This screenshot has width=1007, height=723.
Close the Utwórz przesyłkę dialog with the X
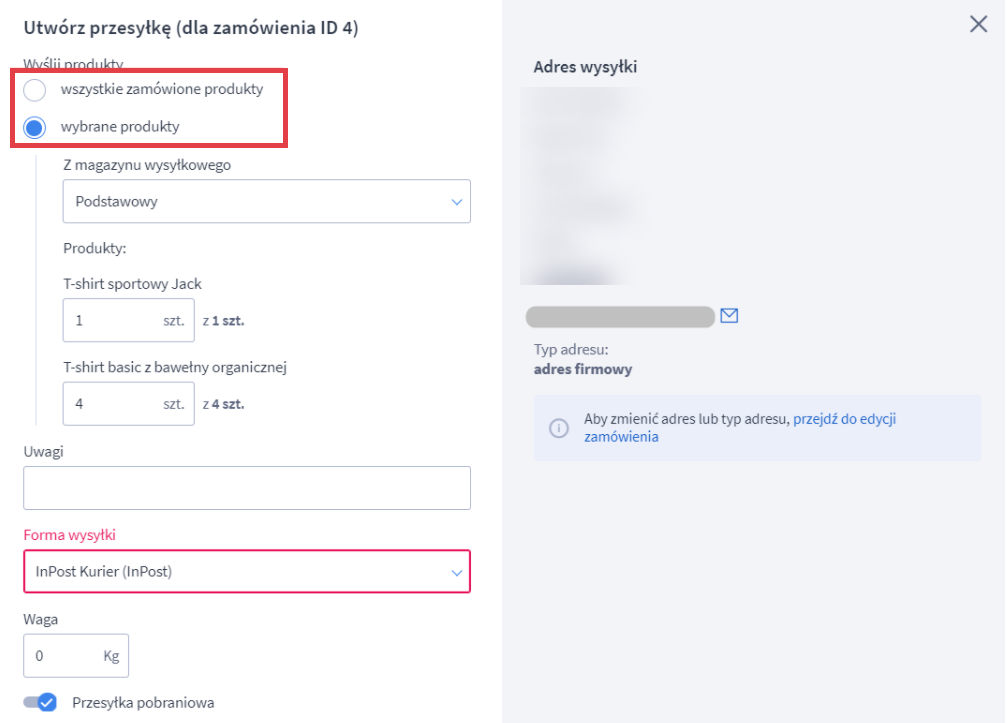coord(978,24)
